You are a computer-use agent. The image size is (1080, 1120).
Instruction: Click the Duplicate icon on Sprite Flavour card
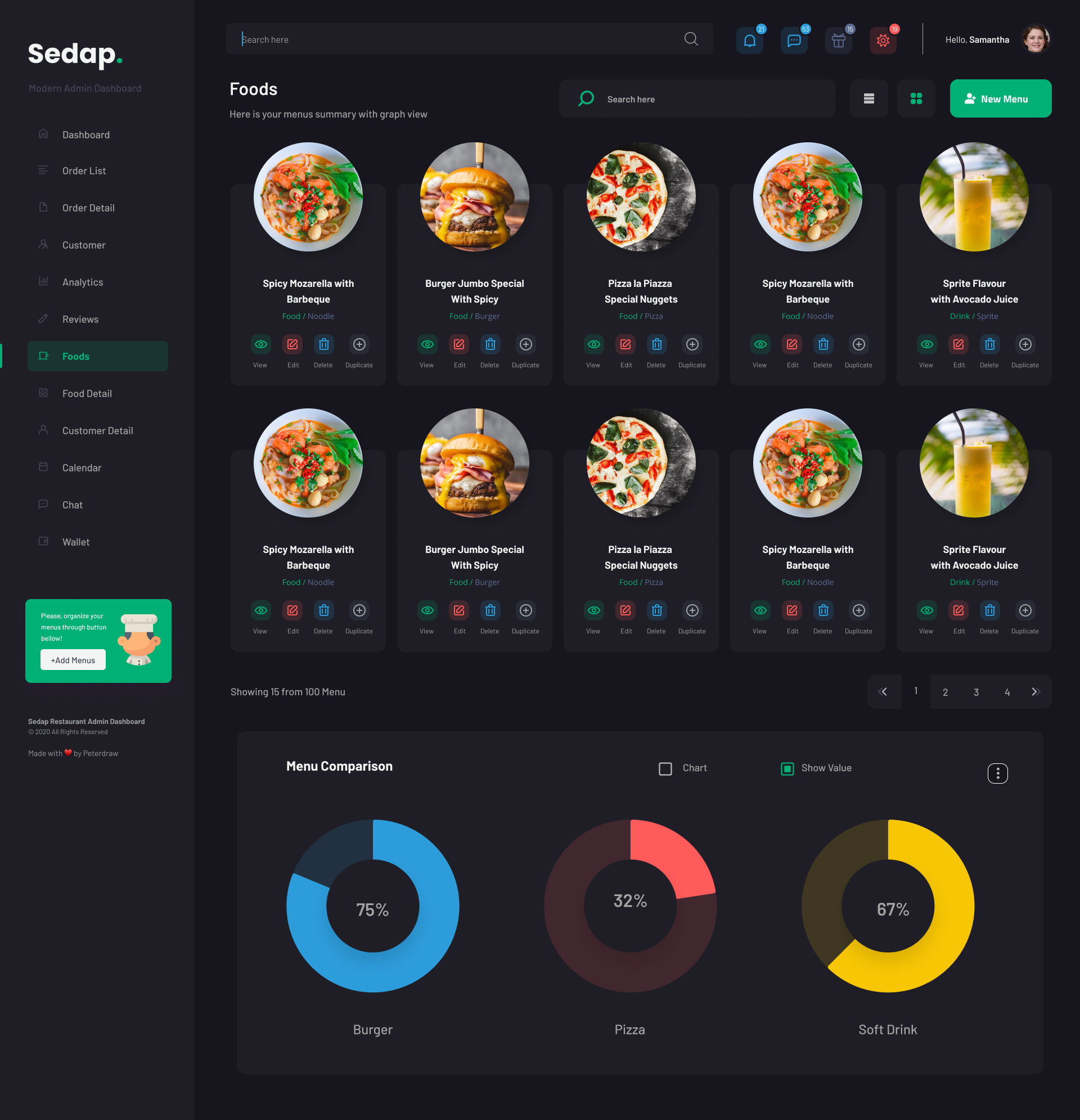click(x=1024, y=343)
